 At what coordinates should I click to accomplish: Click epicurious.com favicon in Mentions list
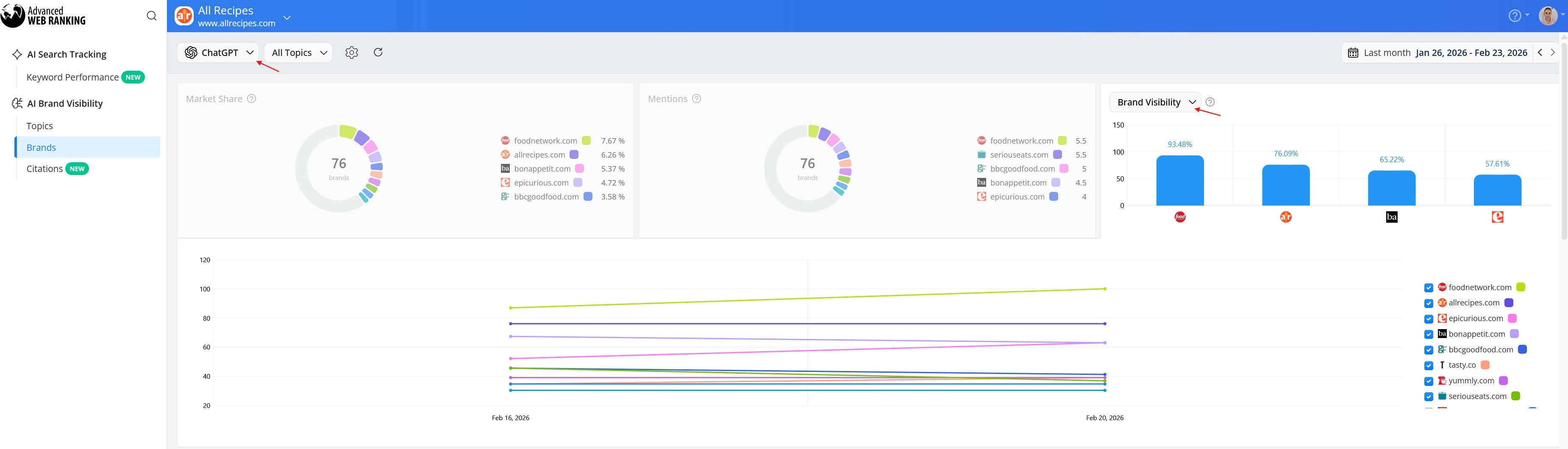click(981, 197)
